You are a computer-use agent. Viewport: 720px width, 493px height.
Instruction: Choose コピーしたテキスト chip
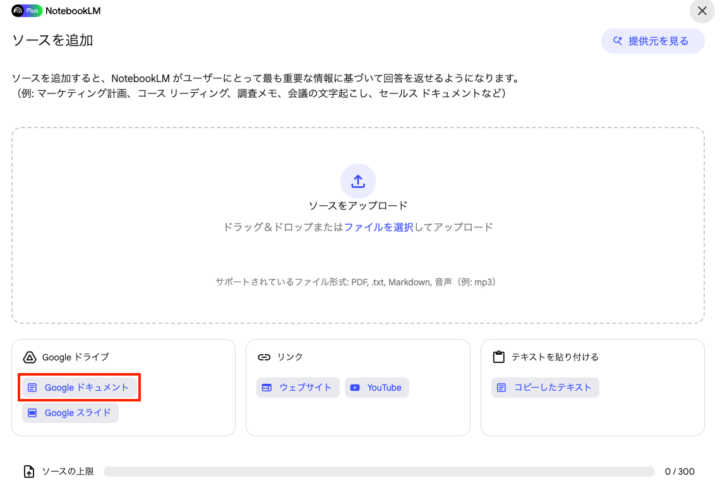click(x=545, y=387)
